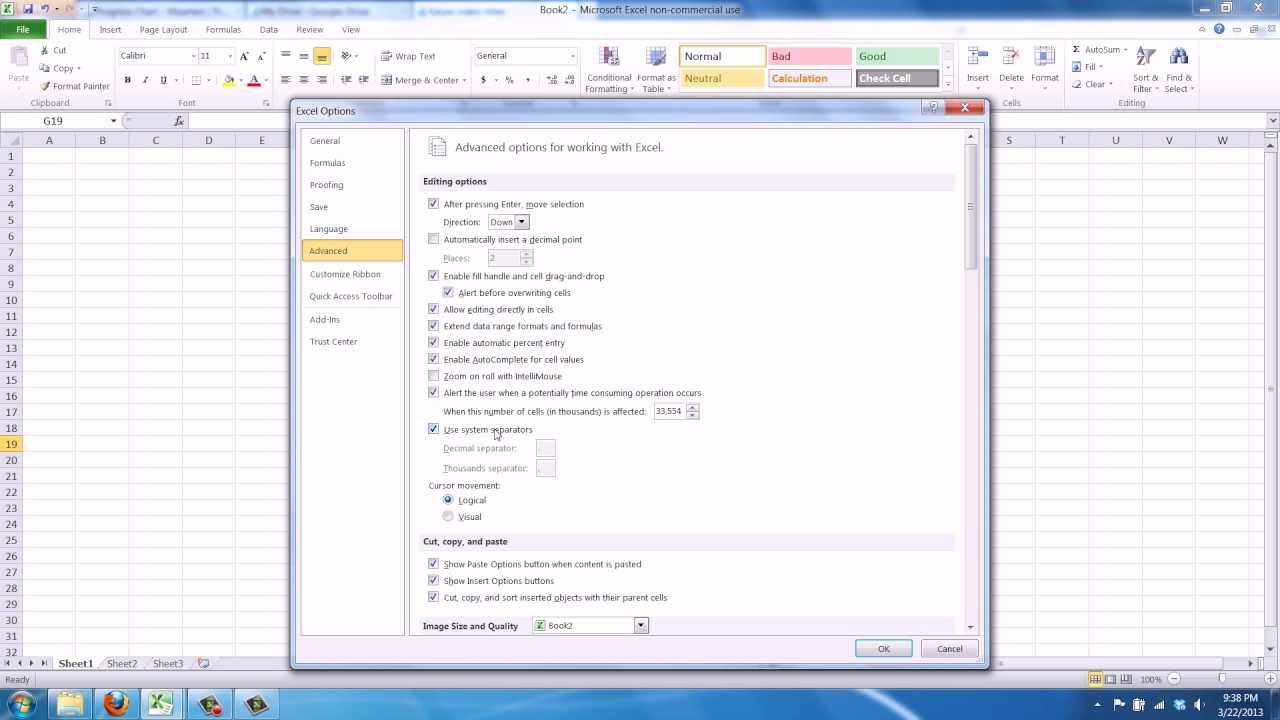The height and width of the screenshot is (720, 1280).
Task: Click the cells-affected number field showing 33,554
Action: [x=669, y=411]
